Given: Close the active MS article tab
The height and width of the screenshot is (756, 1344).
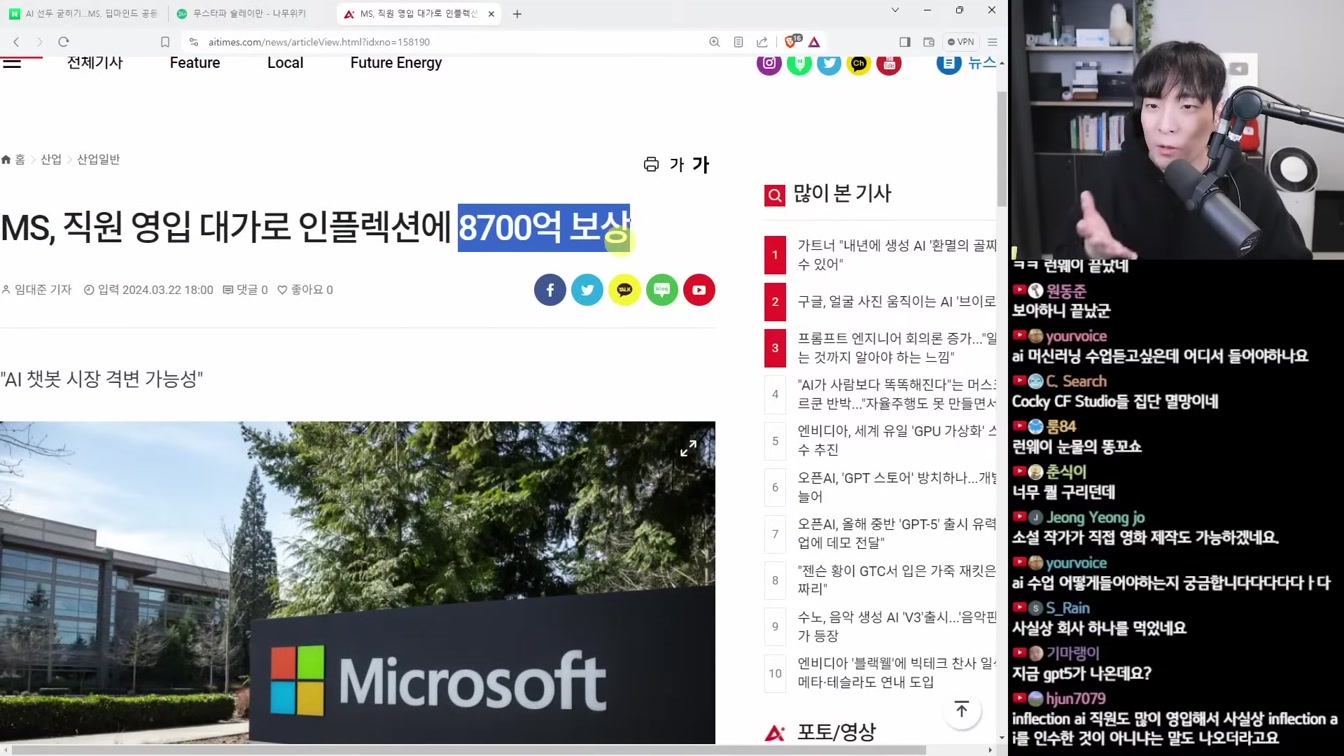Looking at the screenshot, I should point(491,14).
